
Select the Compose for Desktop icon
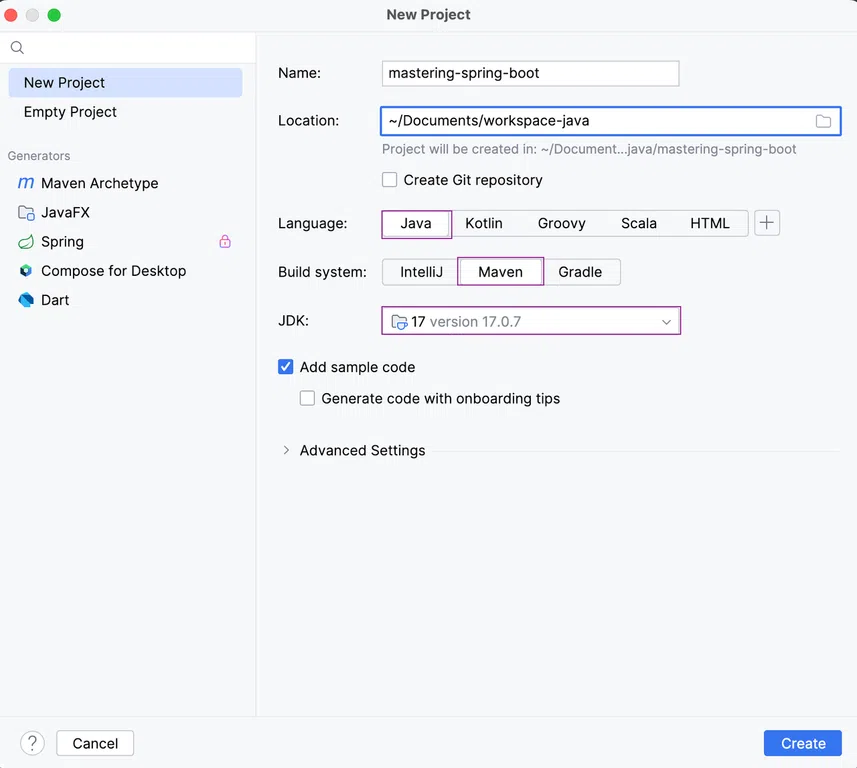point(26,271)
